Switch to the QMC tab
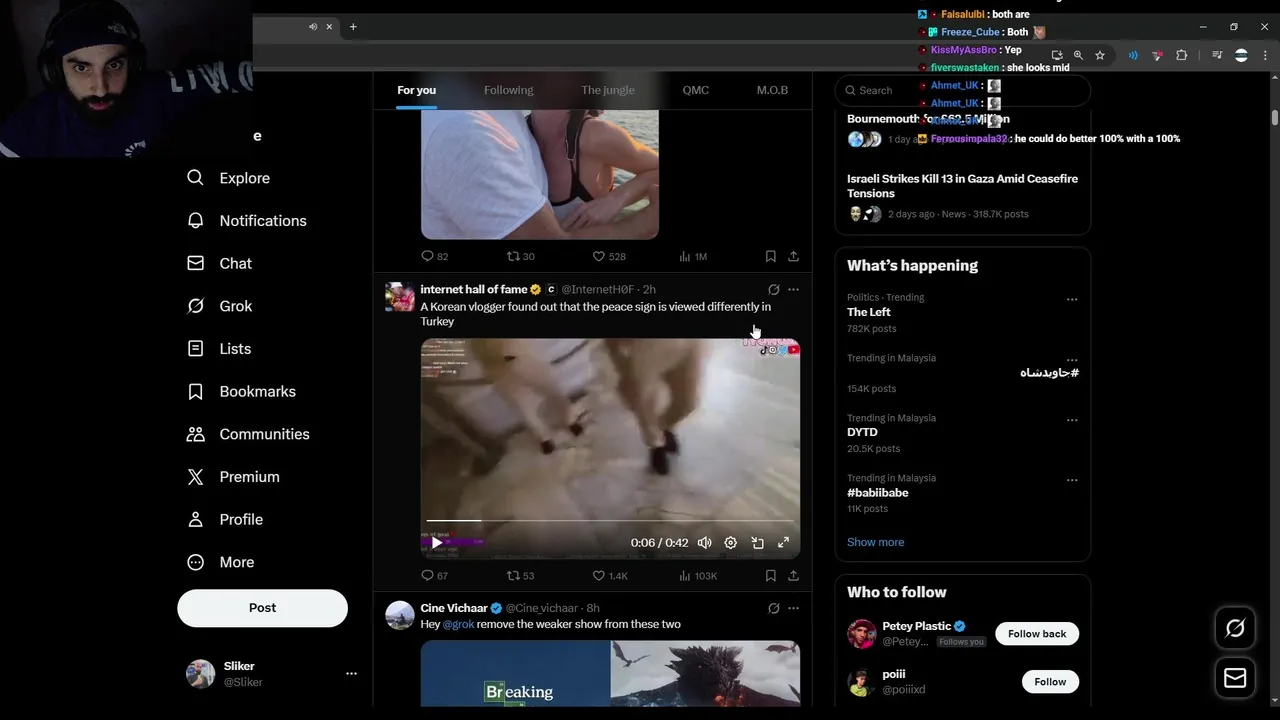The width and height of the screenshot is (1280, 720). pyautogui.click(x=696, y=90)
